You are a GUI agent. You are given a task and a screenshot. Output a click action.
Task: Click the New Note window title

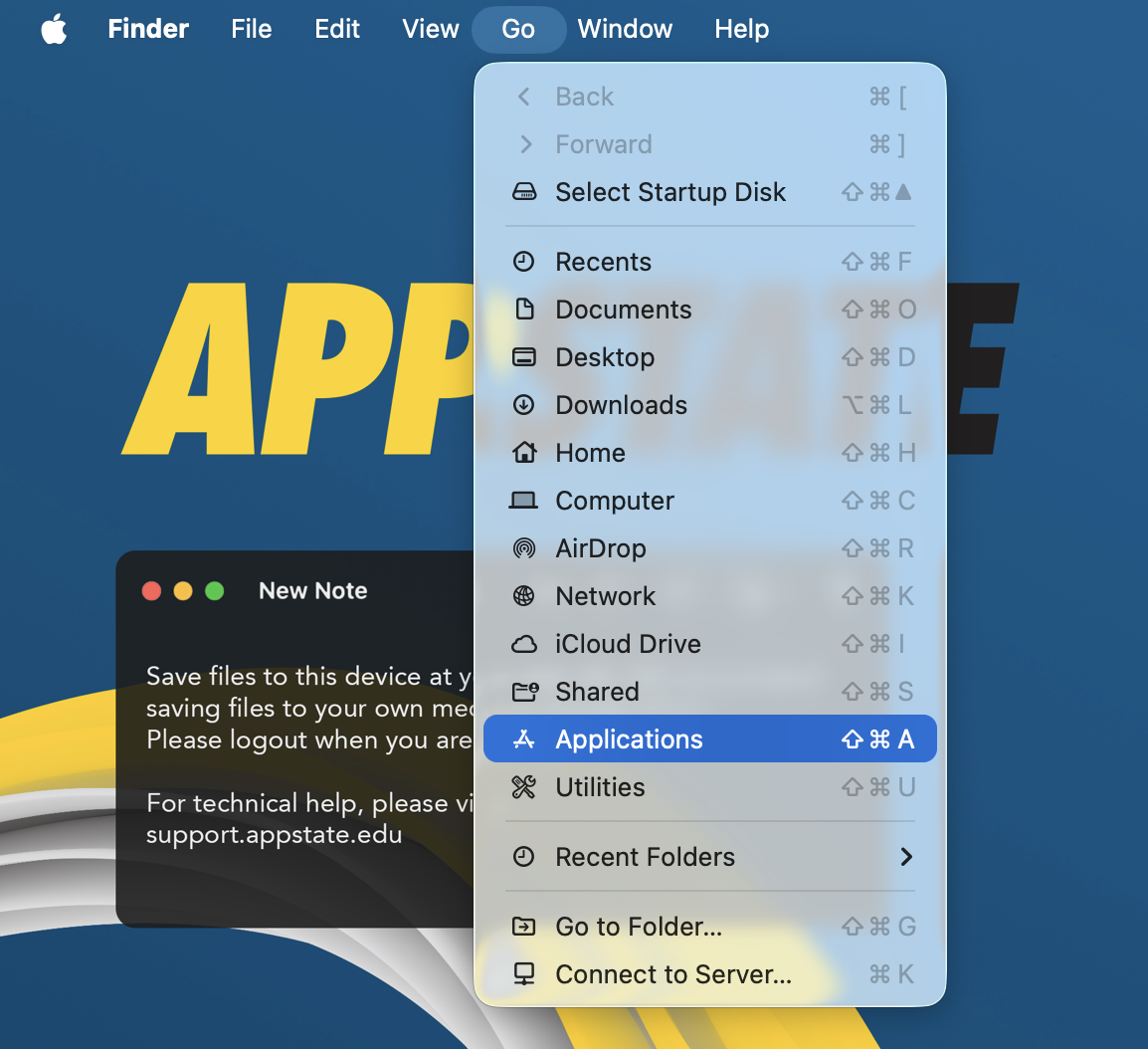tap(313, 590)
